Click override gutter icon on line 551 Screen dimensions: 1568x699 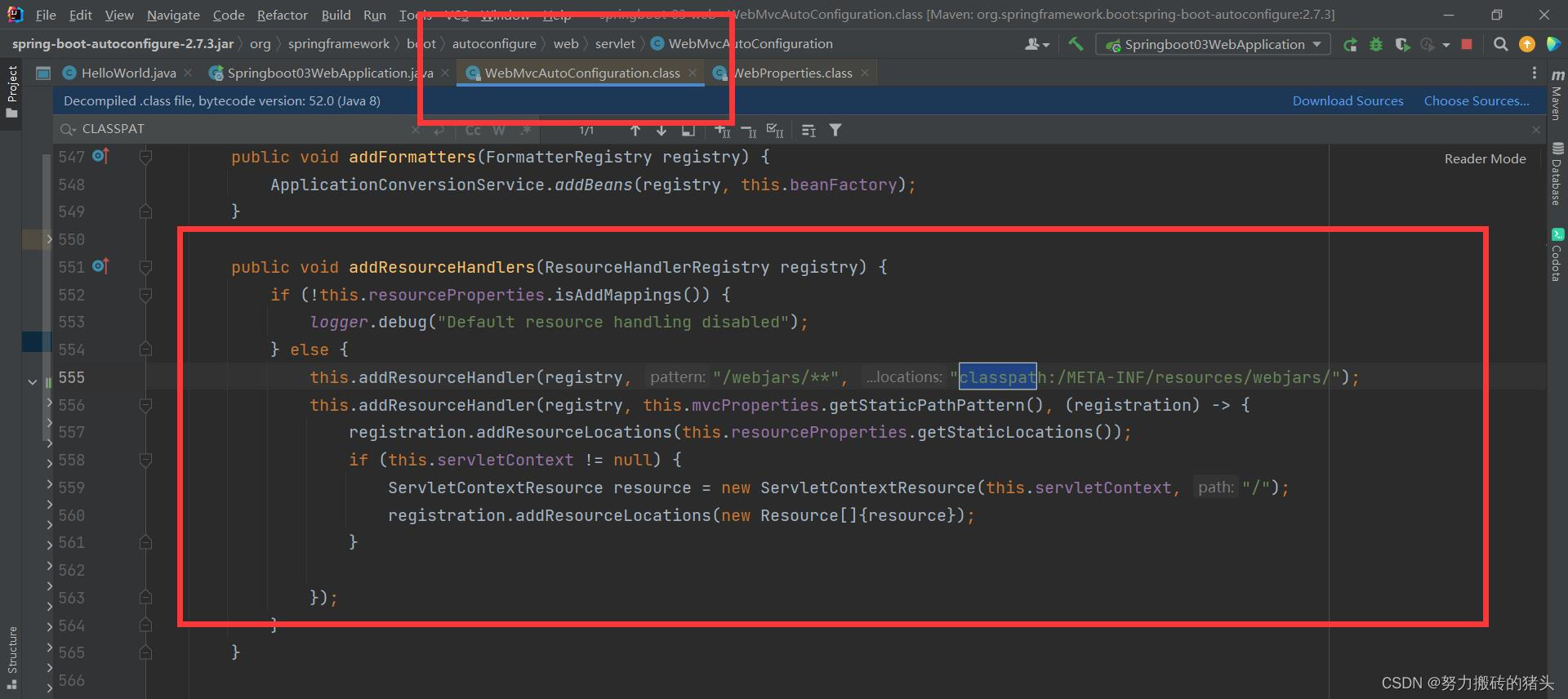pos(100,265)
